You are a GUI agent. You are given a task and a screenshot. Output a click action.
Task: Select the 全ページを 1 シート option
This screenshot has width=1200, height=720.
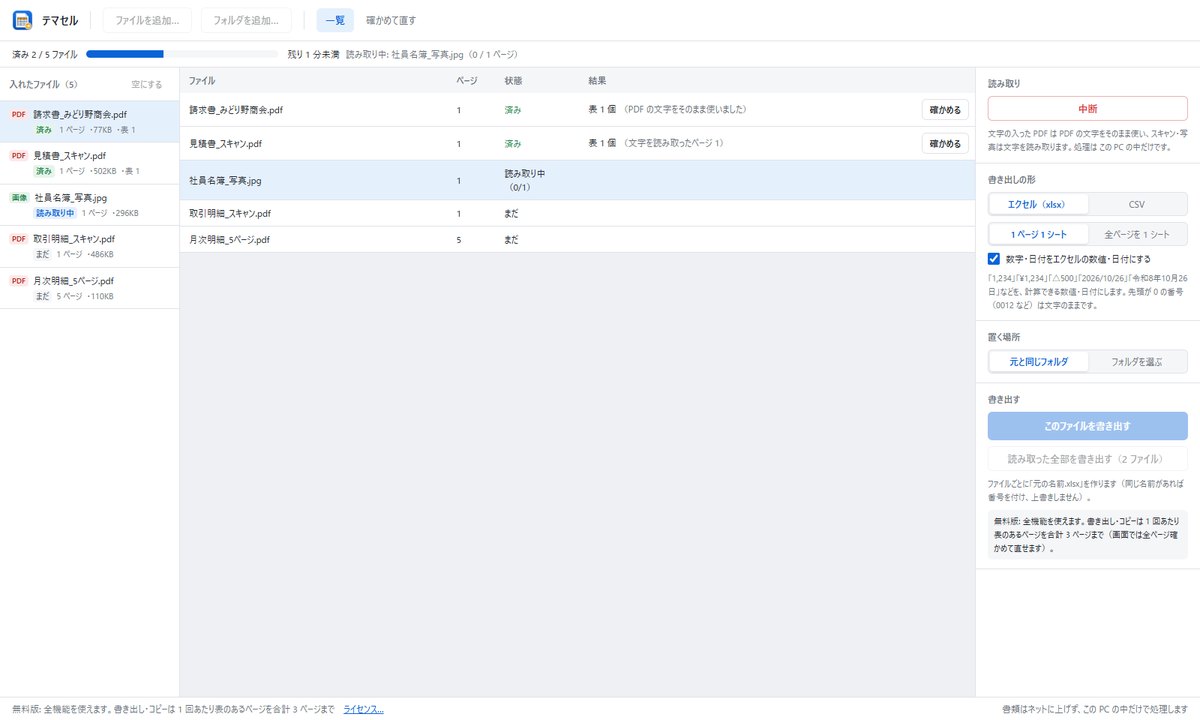pyautogui.click(x=1137, y=234)
